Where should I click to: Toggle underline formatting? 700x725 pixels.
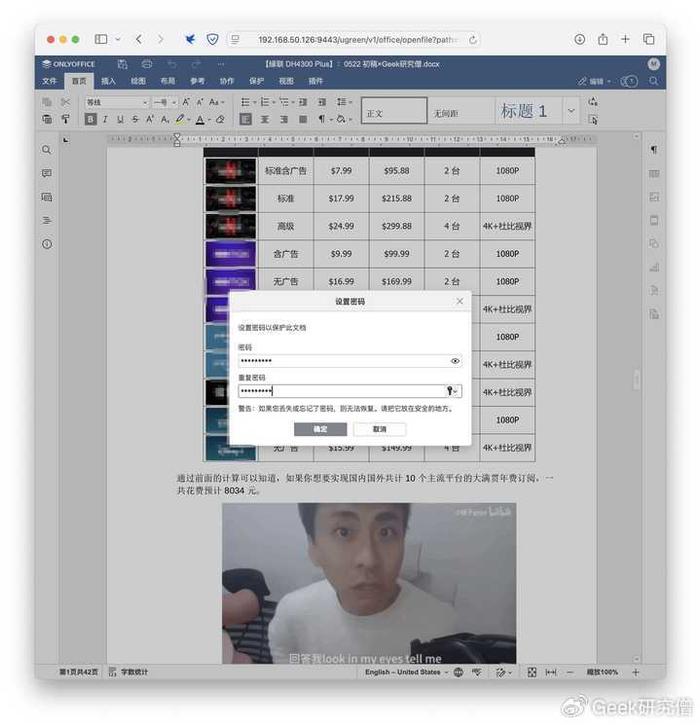point(120,119)
